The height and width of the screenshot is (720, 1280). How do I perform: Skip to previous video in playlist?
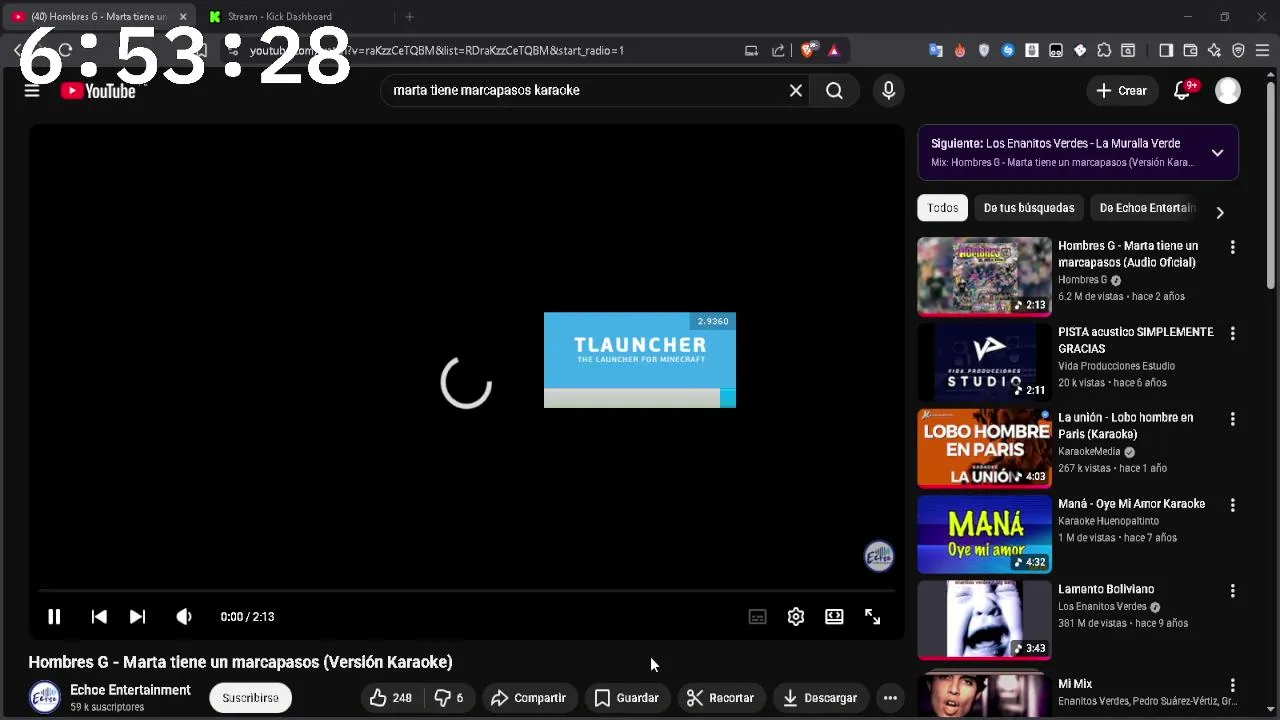[99, 617]
